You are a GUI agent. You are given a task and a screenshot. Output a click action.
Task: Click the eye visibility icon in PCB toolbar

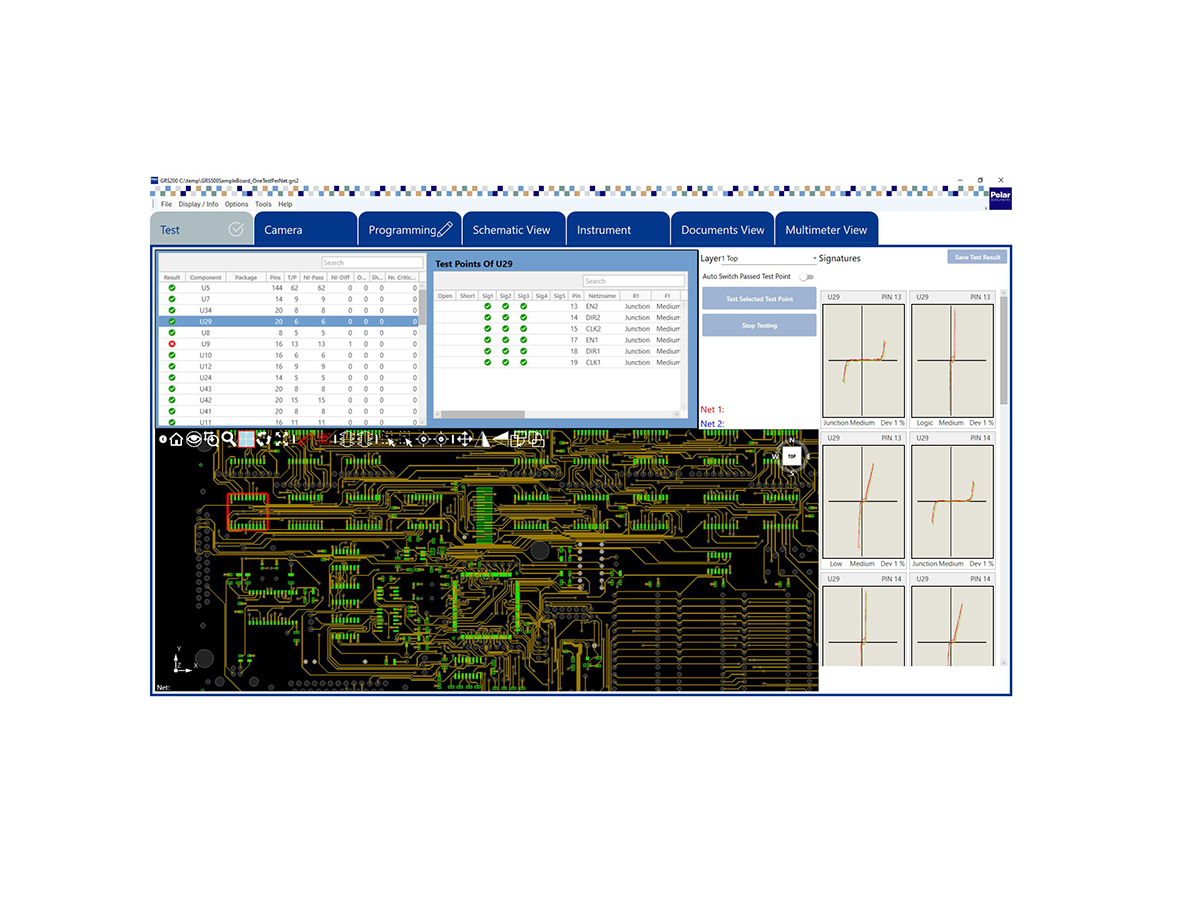point(194,439)
